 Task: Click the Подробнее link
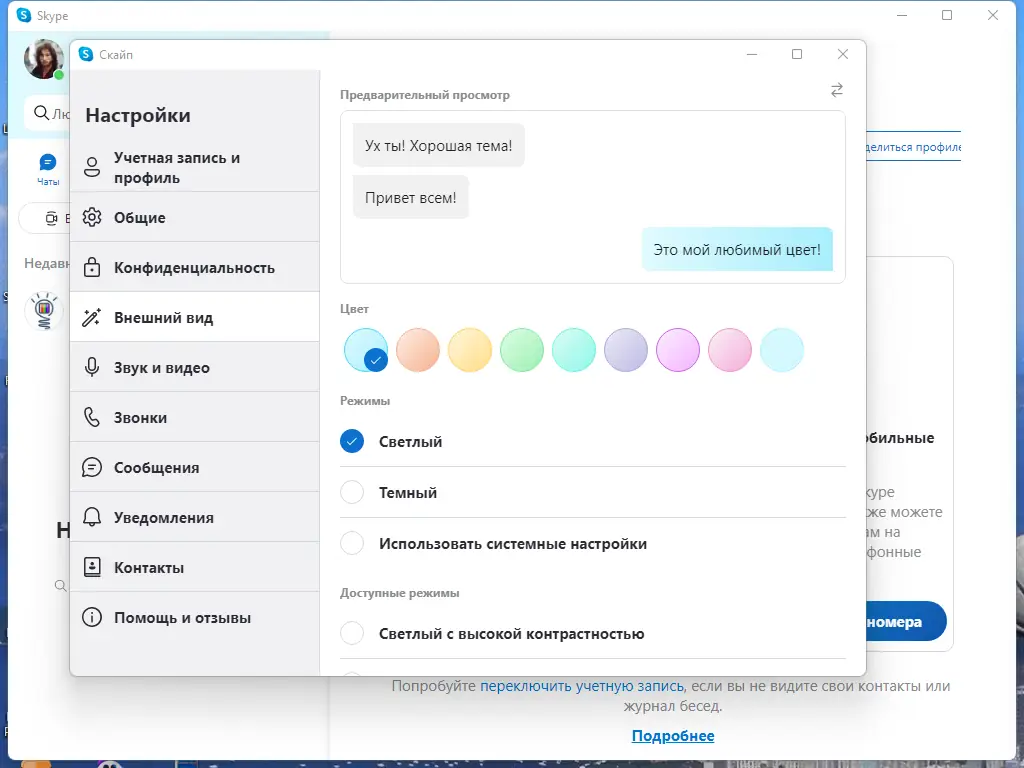pyautogui.click(x=673, y=736)
